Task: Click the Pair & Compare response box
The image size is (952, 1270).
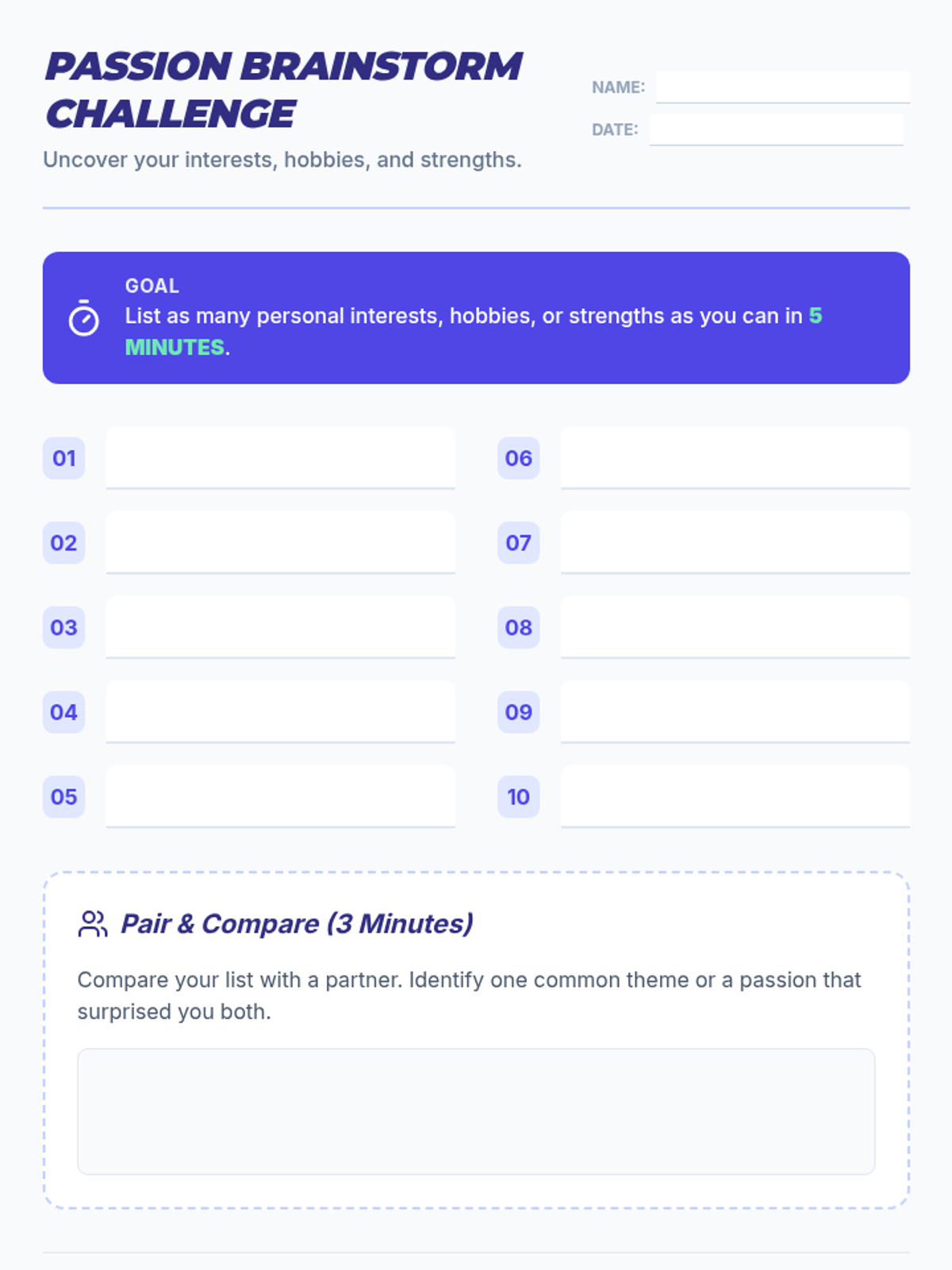Action: pyautogui.click(x=476, y=1111)
